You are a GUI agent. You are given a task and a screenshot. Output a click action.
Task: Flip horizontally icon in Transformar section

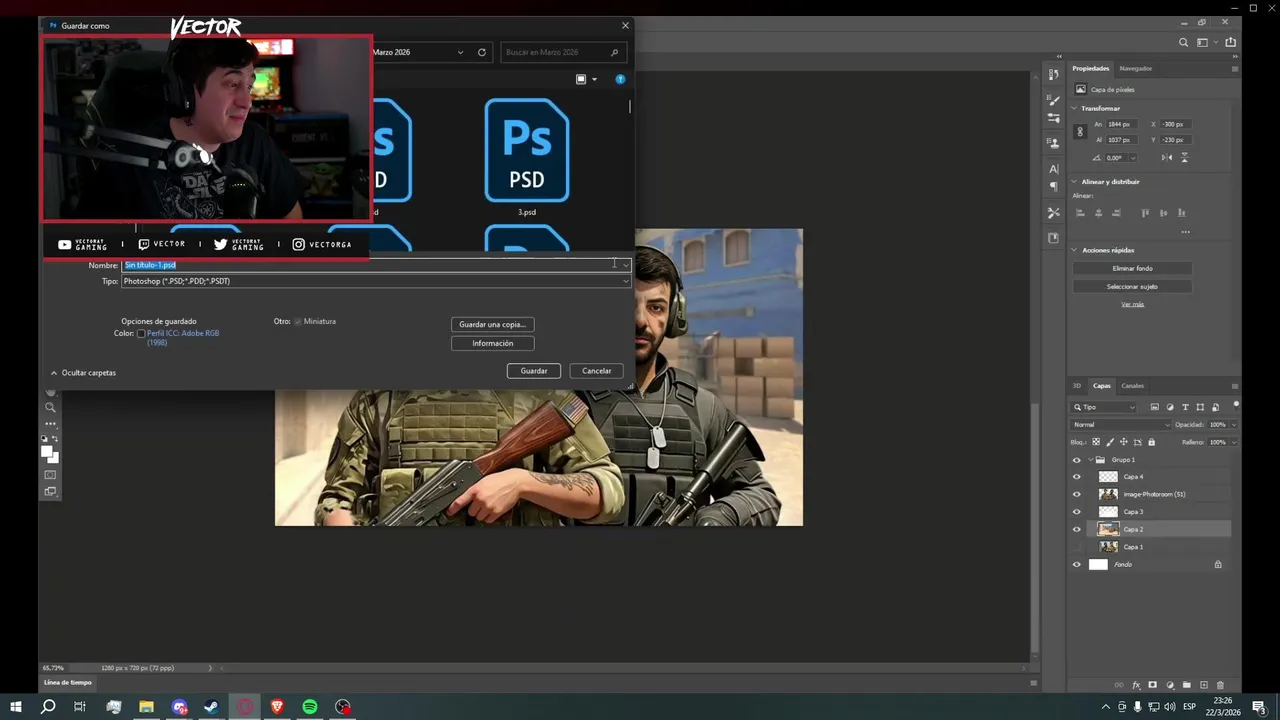[1167, 158]
